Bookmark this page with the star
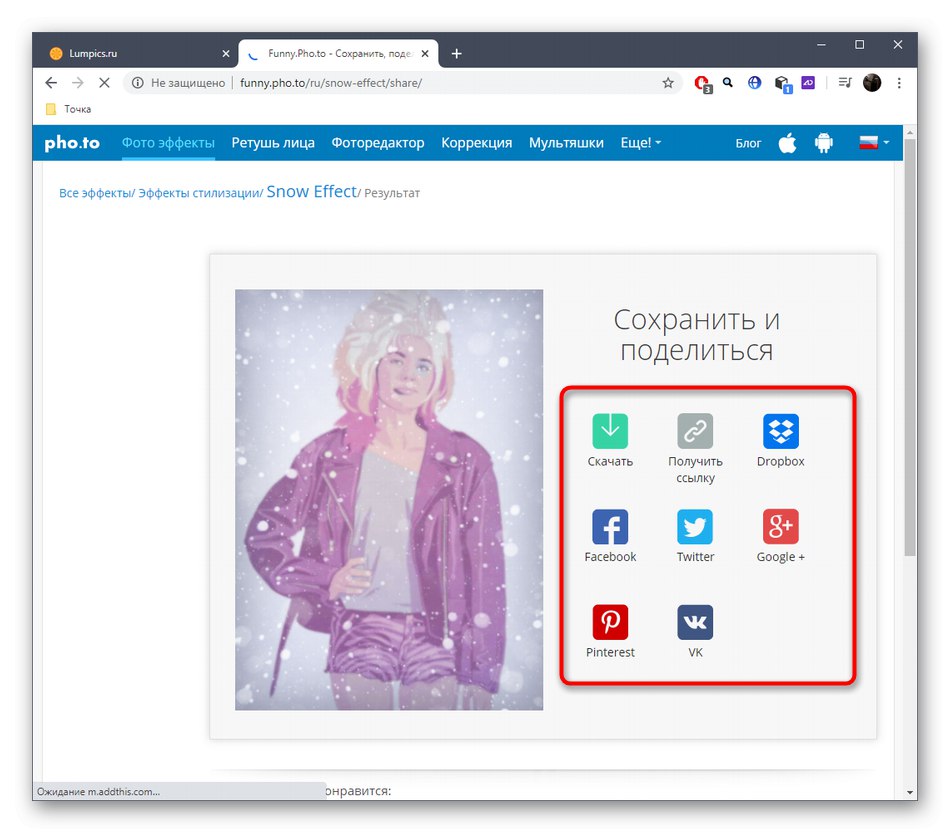Viewport: 950px width, 833px height. pos(668,83)
